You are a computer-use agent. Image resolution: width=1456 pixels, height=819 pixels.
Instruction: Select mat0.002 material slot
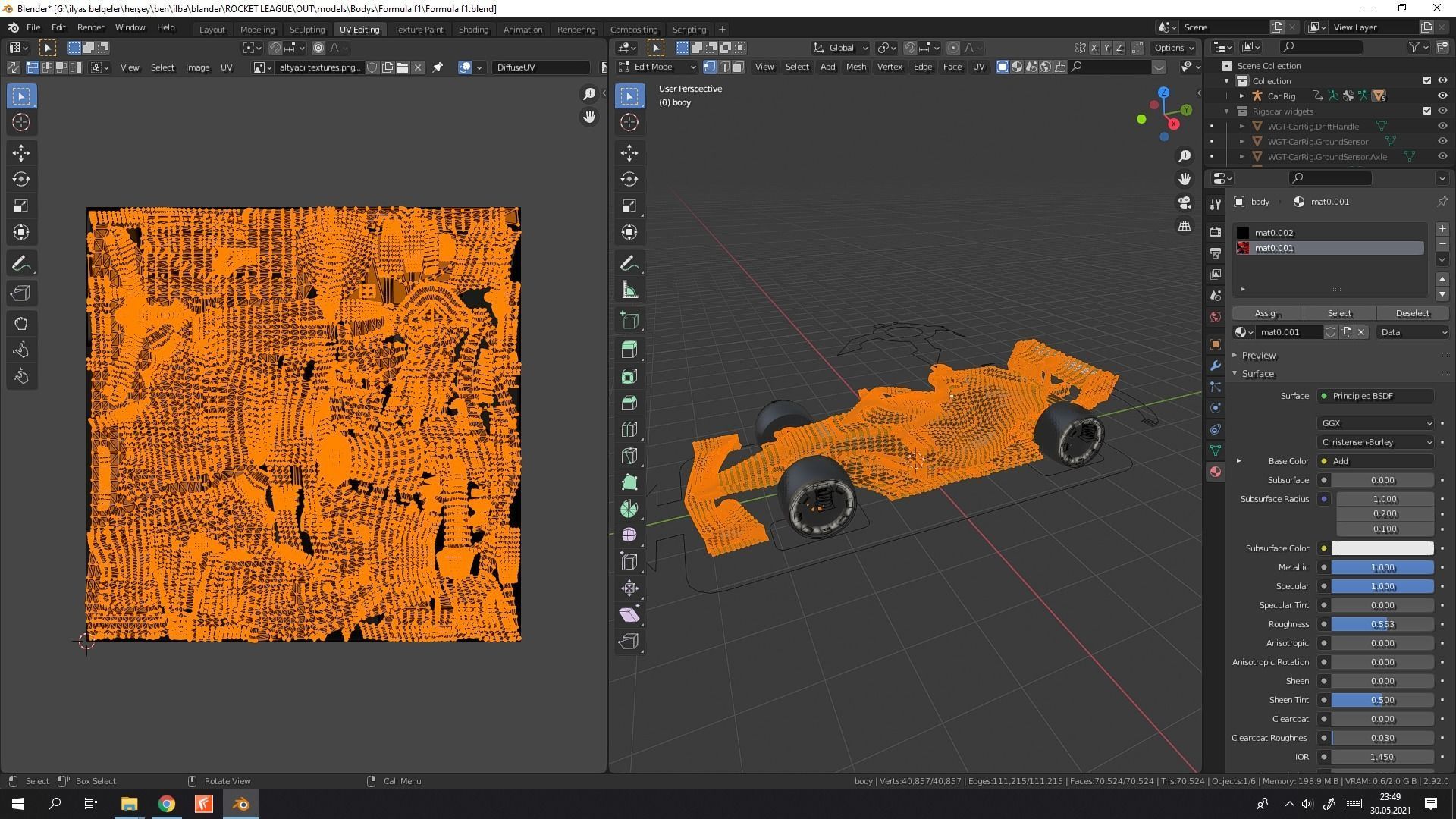(1329, 233)
